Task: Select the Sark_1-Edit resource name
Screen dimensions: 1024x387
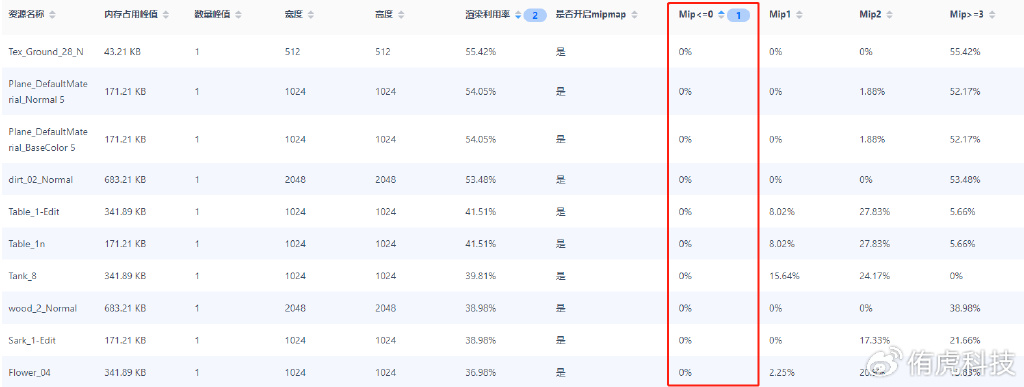Action: 32,341
